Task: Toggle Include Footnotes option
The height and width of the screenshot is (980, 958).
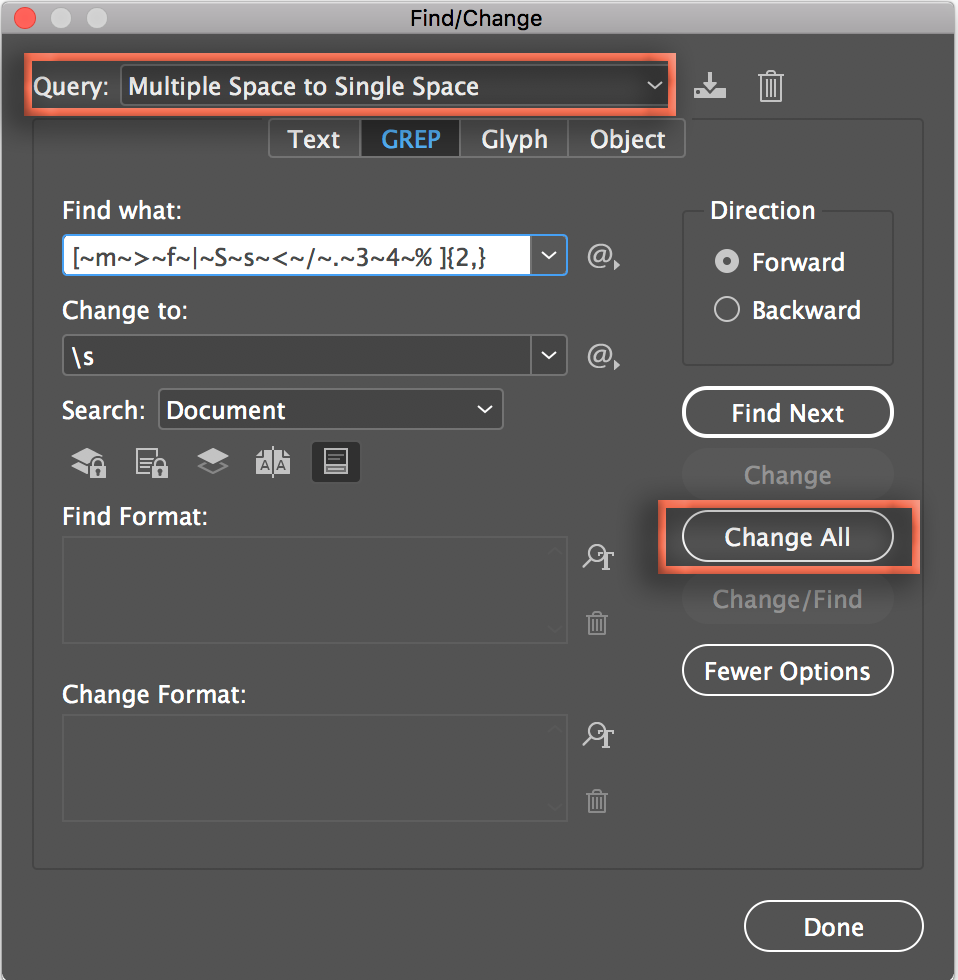Action: tap(335, 462)
